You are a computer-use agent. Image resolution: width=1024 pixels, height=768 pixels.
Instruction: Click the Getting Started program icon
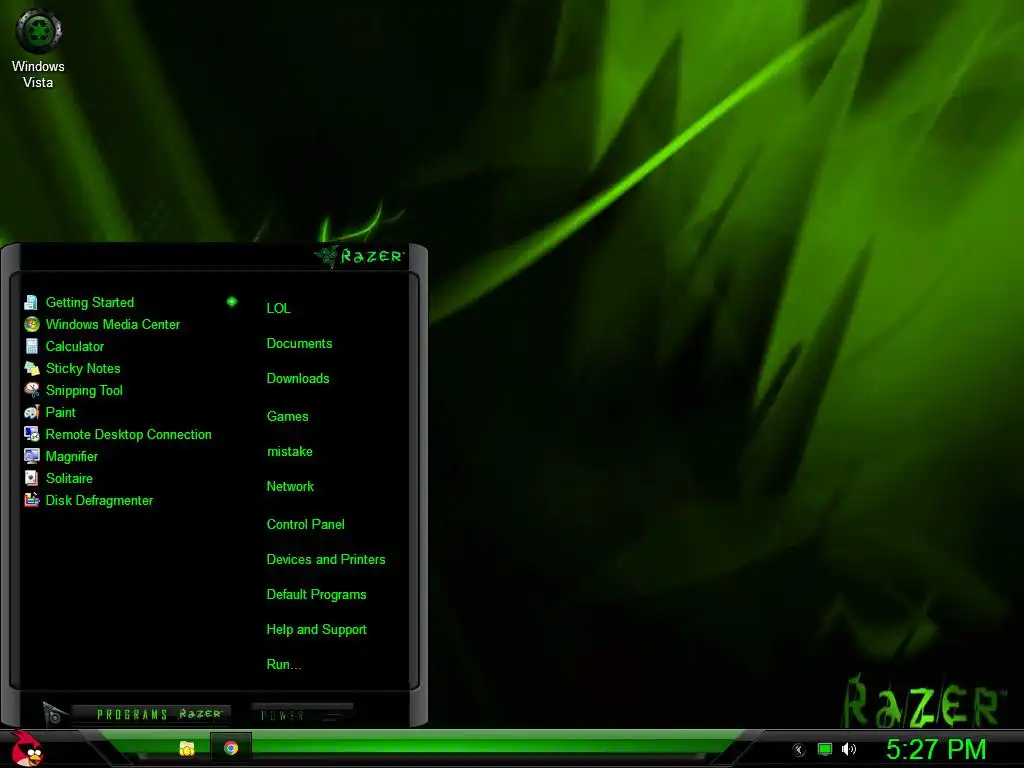[x=31, y=302]
